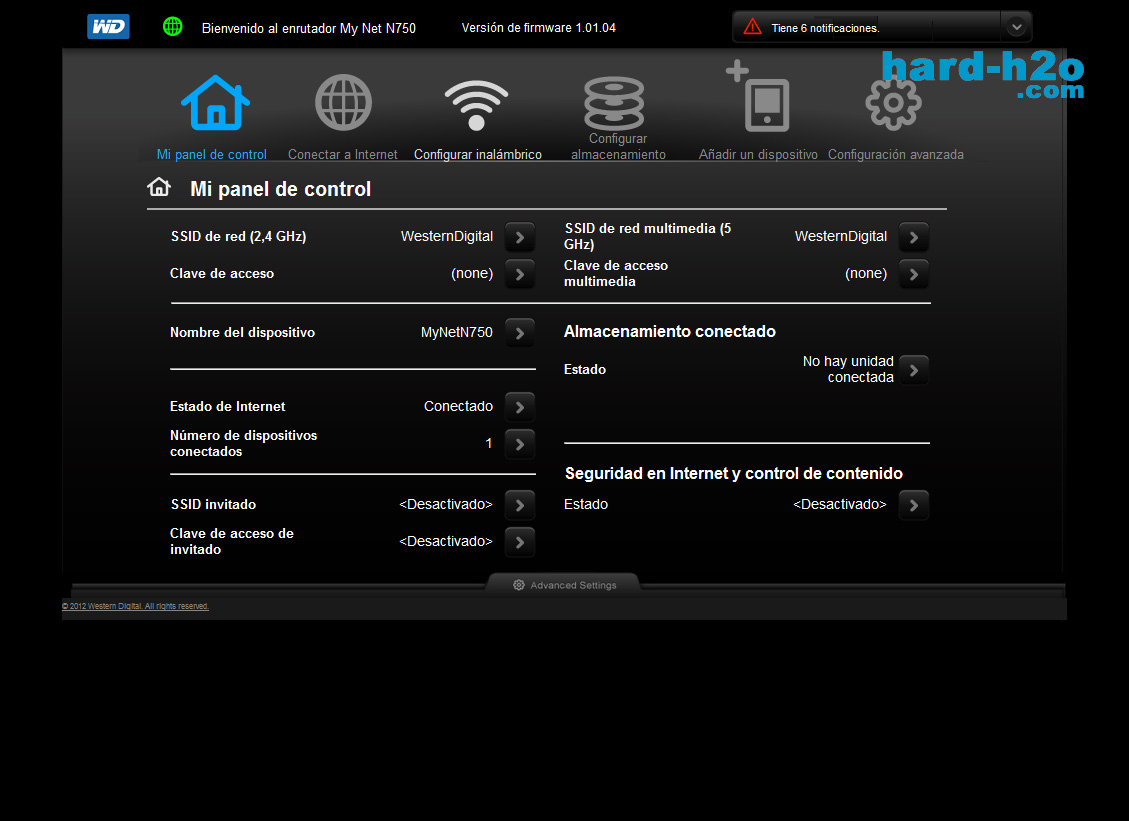
Task: Click the WD logo icon
Action: pyautogui.click(x=108, y=27)
